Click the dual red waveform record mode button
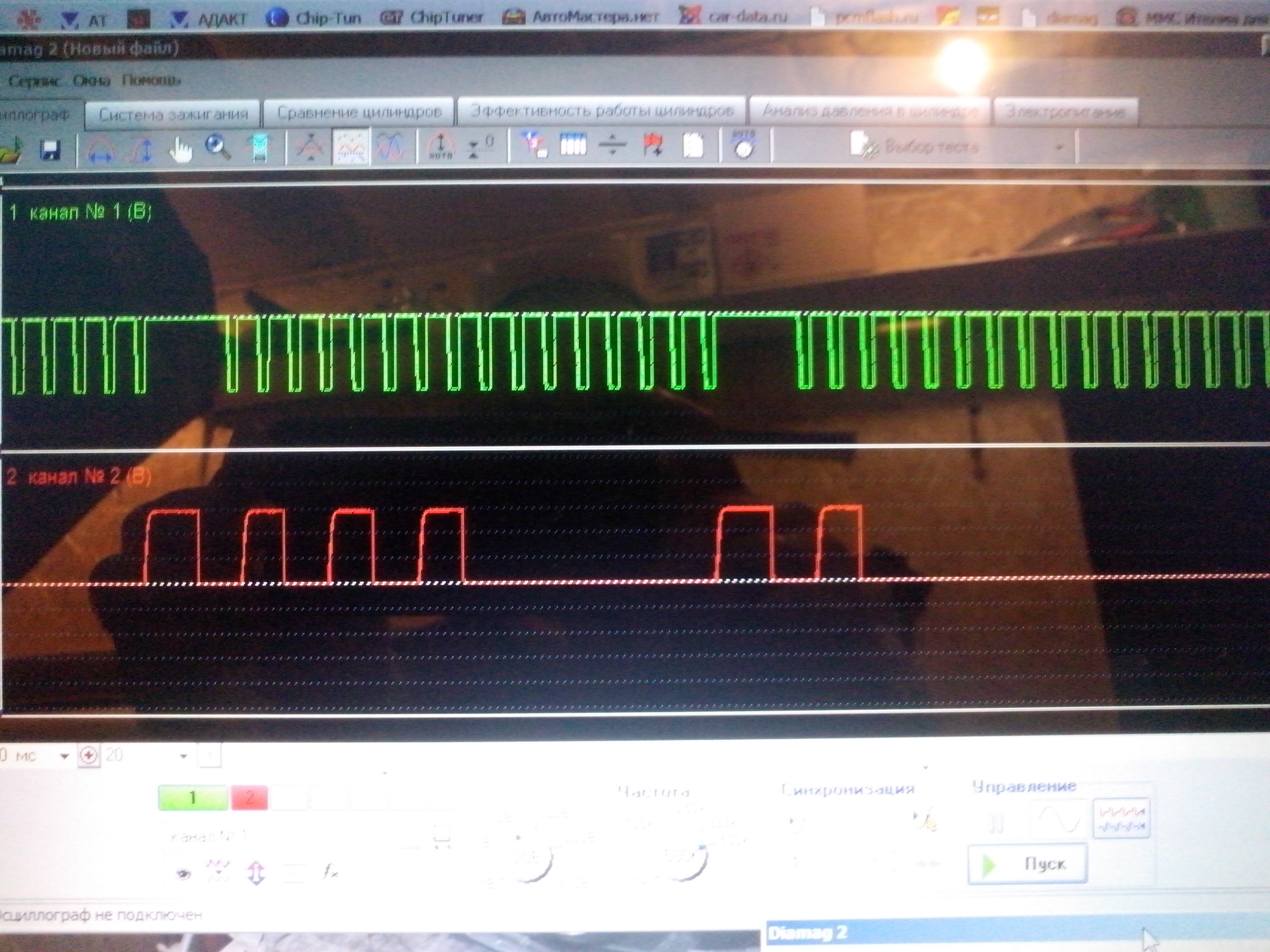This screenshot has height=952, width=1270. (x=1121, y=819)
